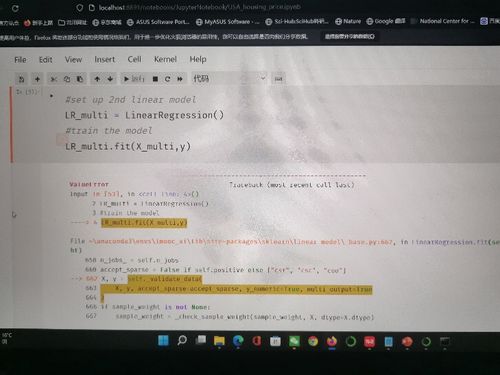Click the localhost address bar
500x375 pixels.
tap(200, 7)
